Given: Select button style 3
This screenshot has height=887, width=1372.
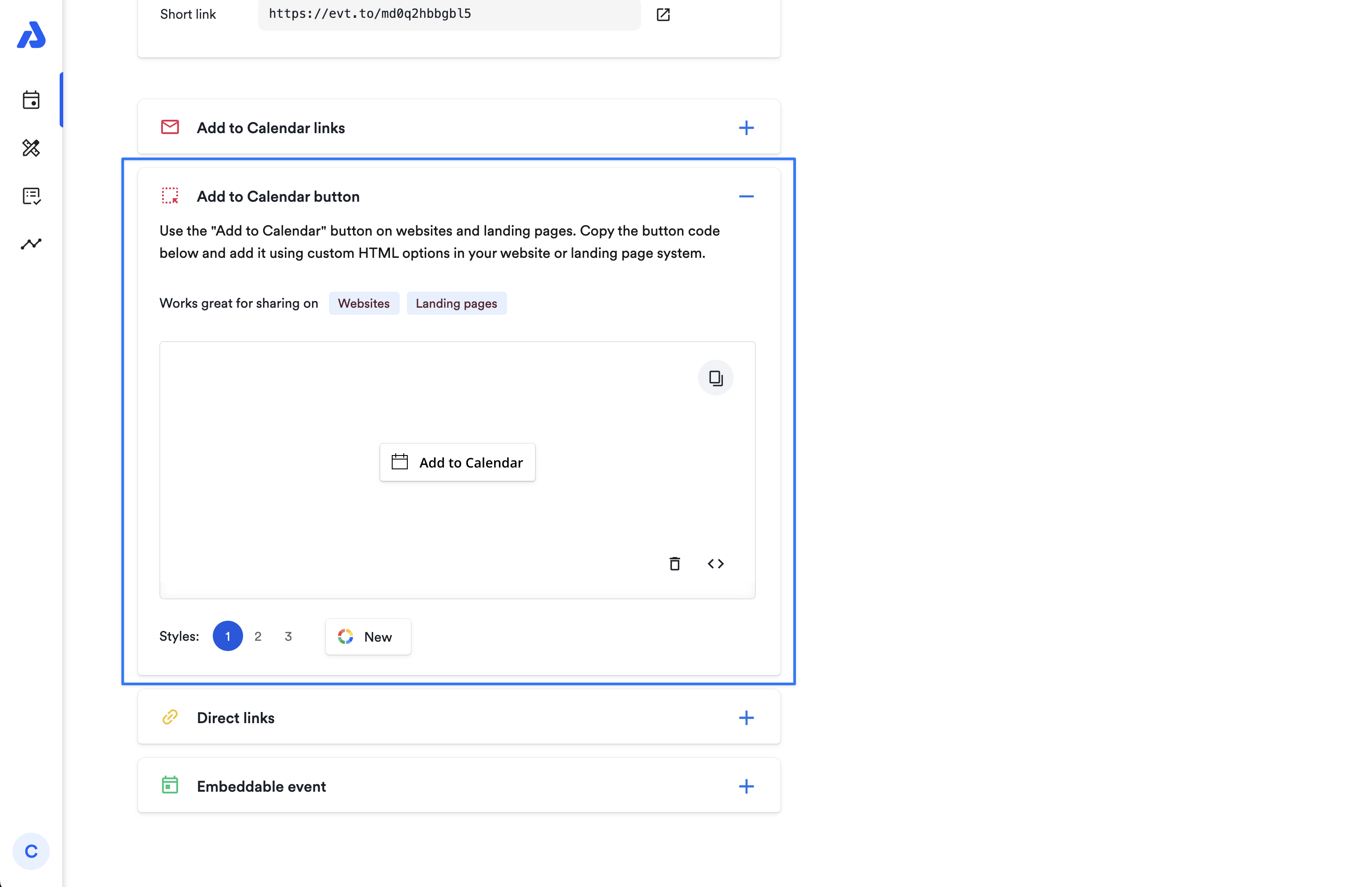Looking at the screenshot, I should (288, 636).
